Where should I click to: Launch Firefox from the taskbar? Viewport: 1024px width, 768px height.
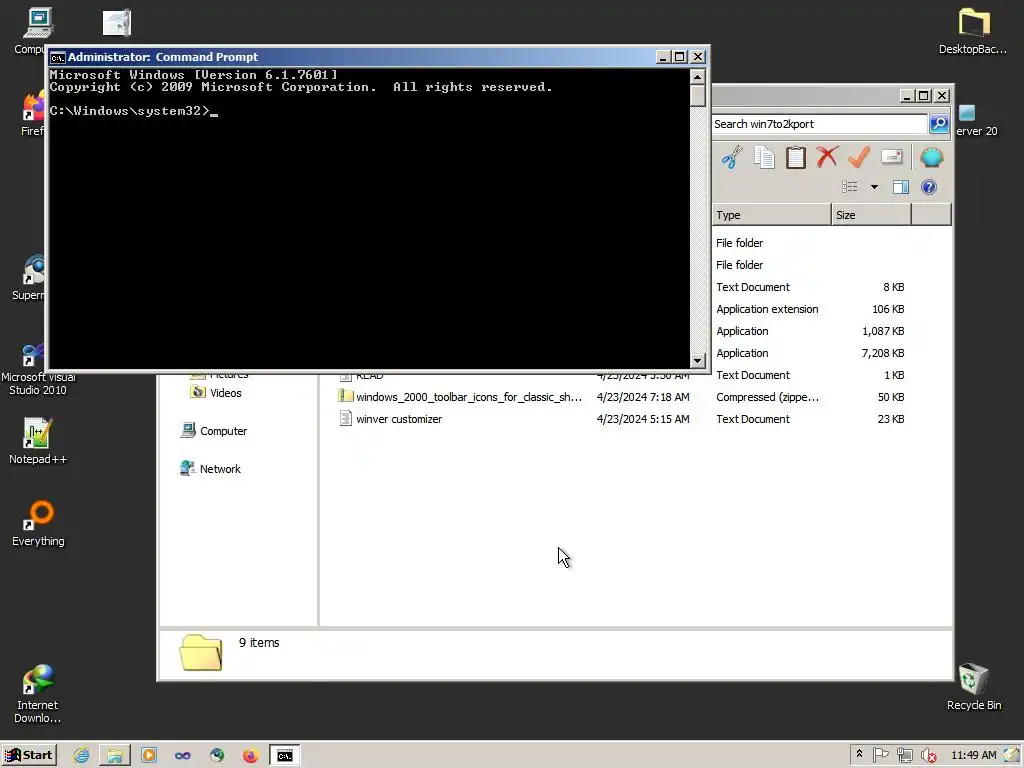pyautogui.click(x=250, y=756)
